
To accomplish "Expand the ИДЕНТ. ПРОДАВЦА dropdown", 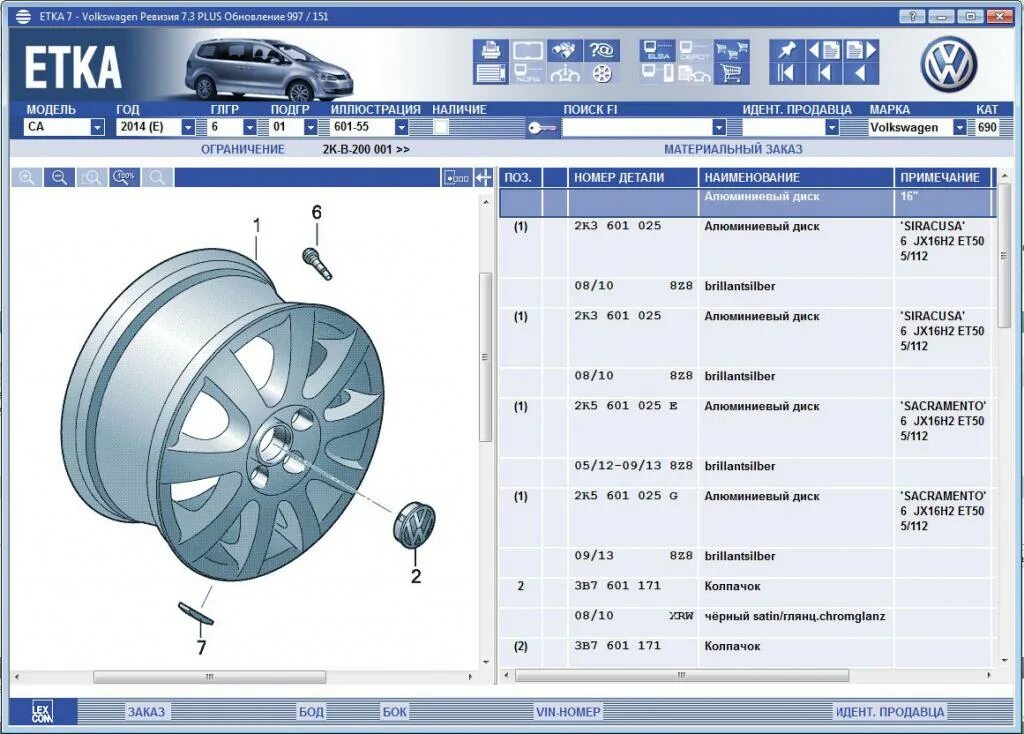I will 831,127.
